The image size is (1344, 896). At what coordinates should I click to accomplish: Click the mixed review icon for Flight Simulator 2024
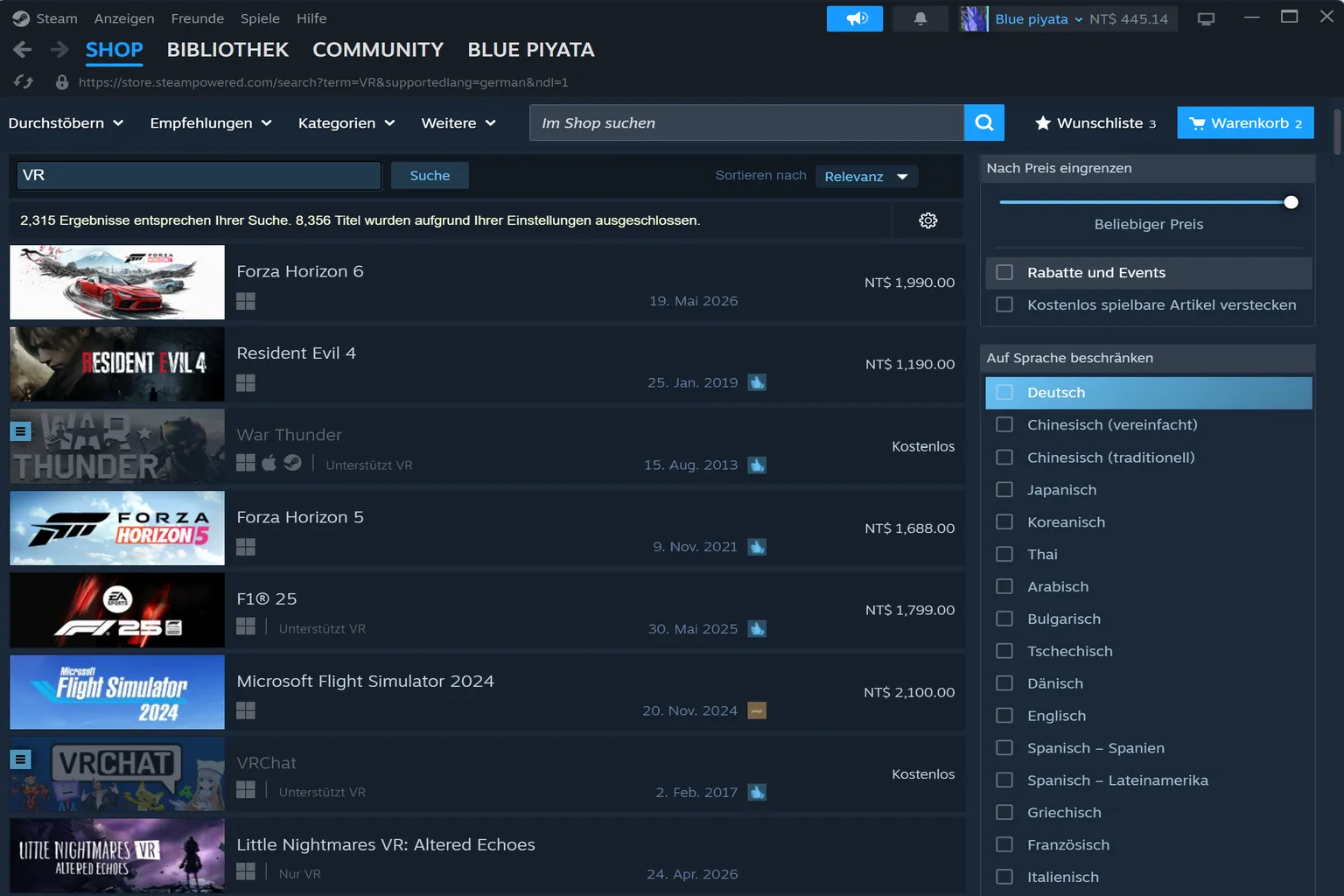(x=757, y=710)
